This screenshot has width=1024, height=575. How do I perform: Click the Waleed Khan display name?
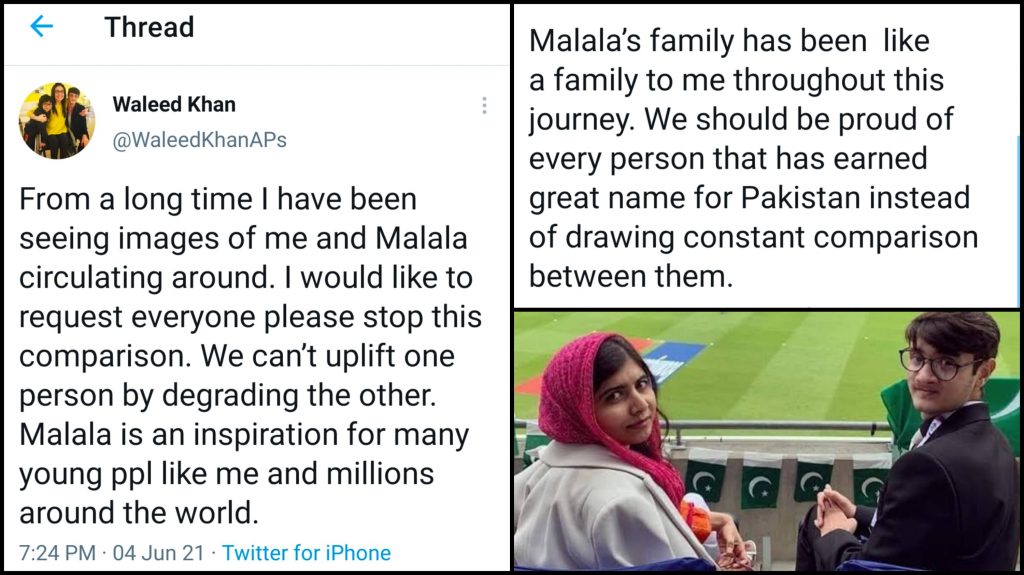pos(174,105)
